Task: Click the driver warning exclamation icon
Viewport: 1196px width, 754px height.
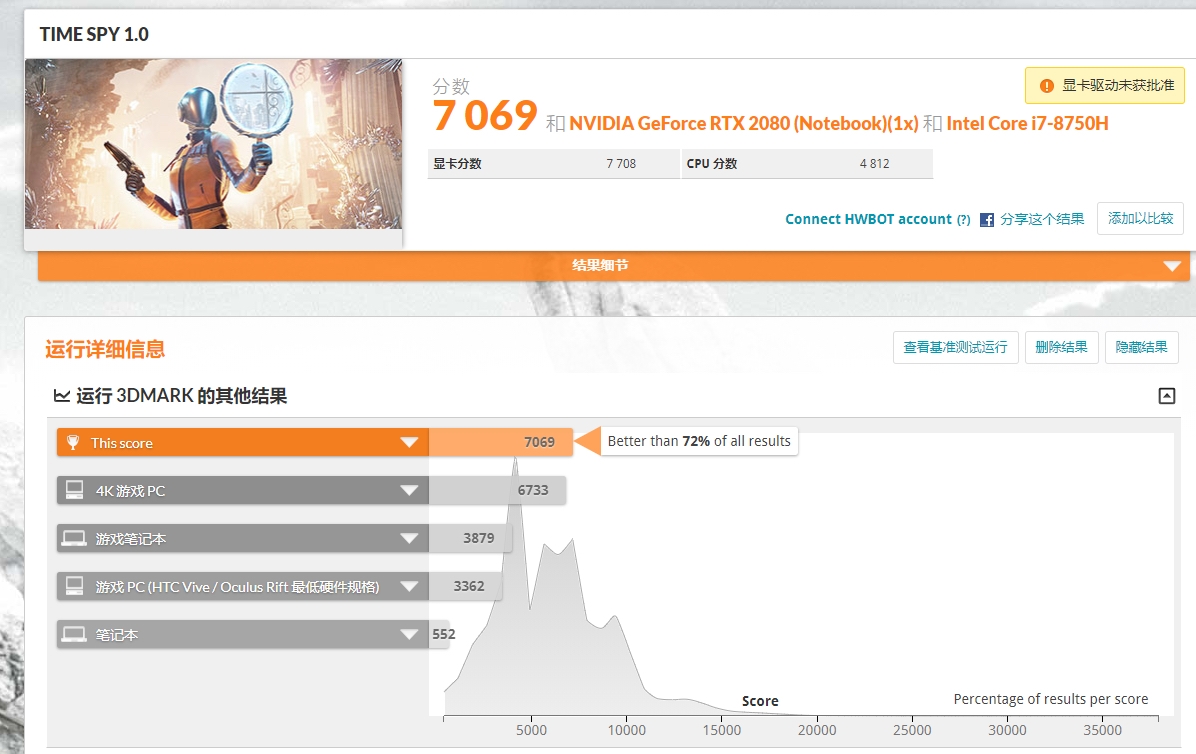Action: pos(1046,86)
